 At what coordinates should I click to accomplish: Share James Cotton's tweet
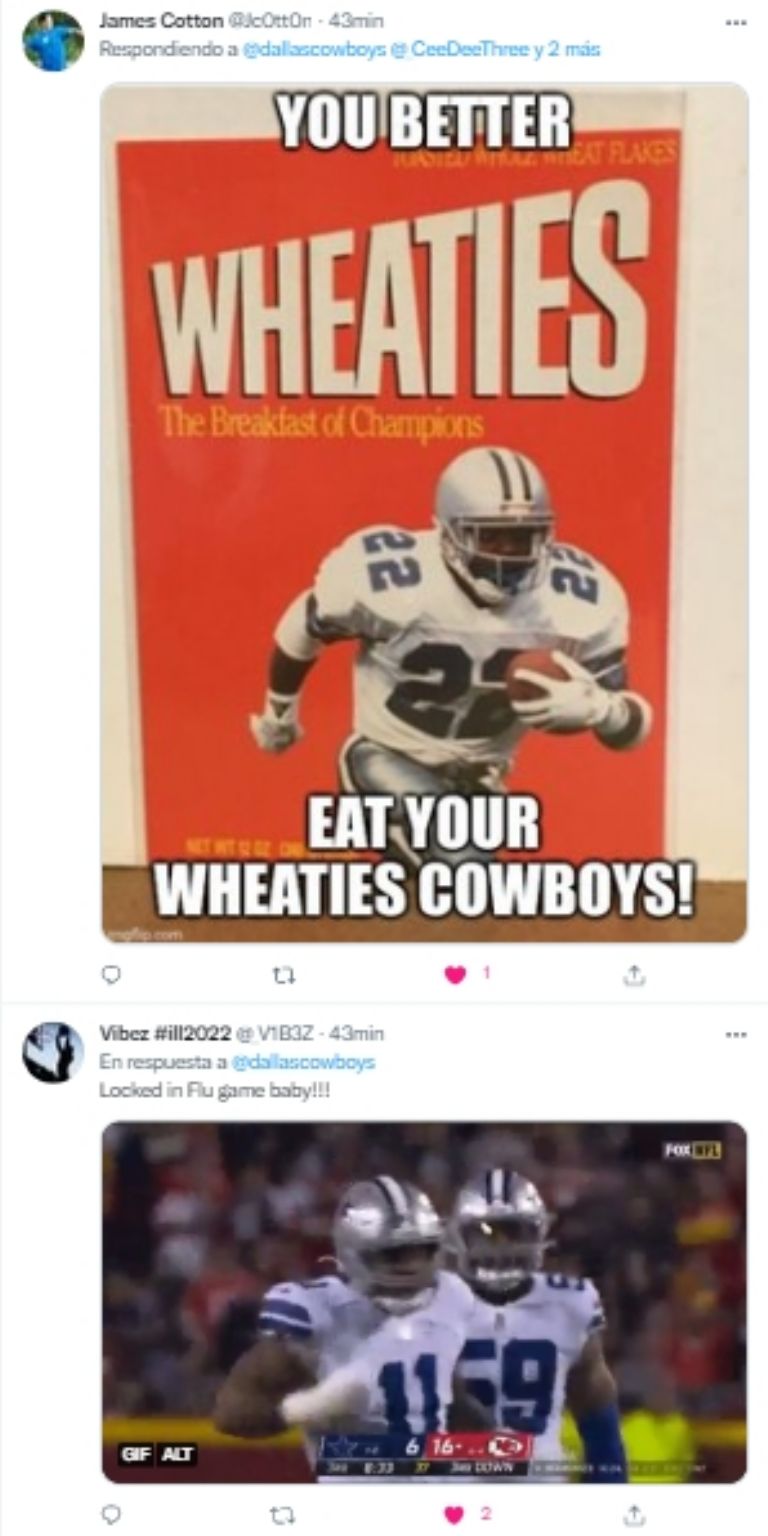[x=633, y=974]
